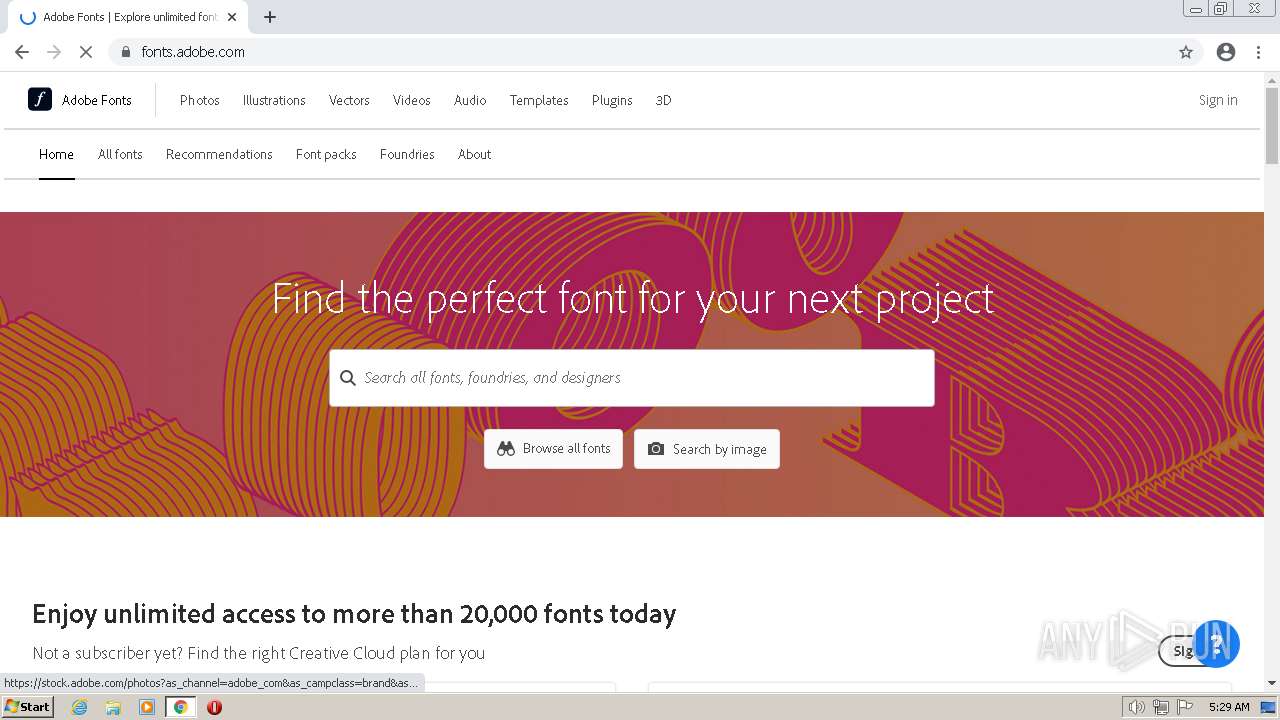Close the Adobe Fonts tab
Viewport: 1280px width, 720px height.
(232, 17)
